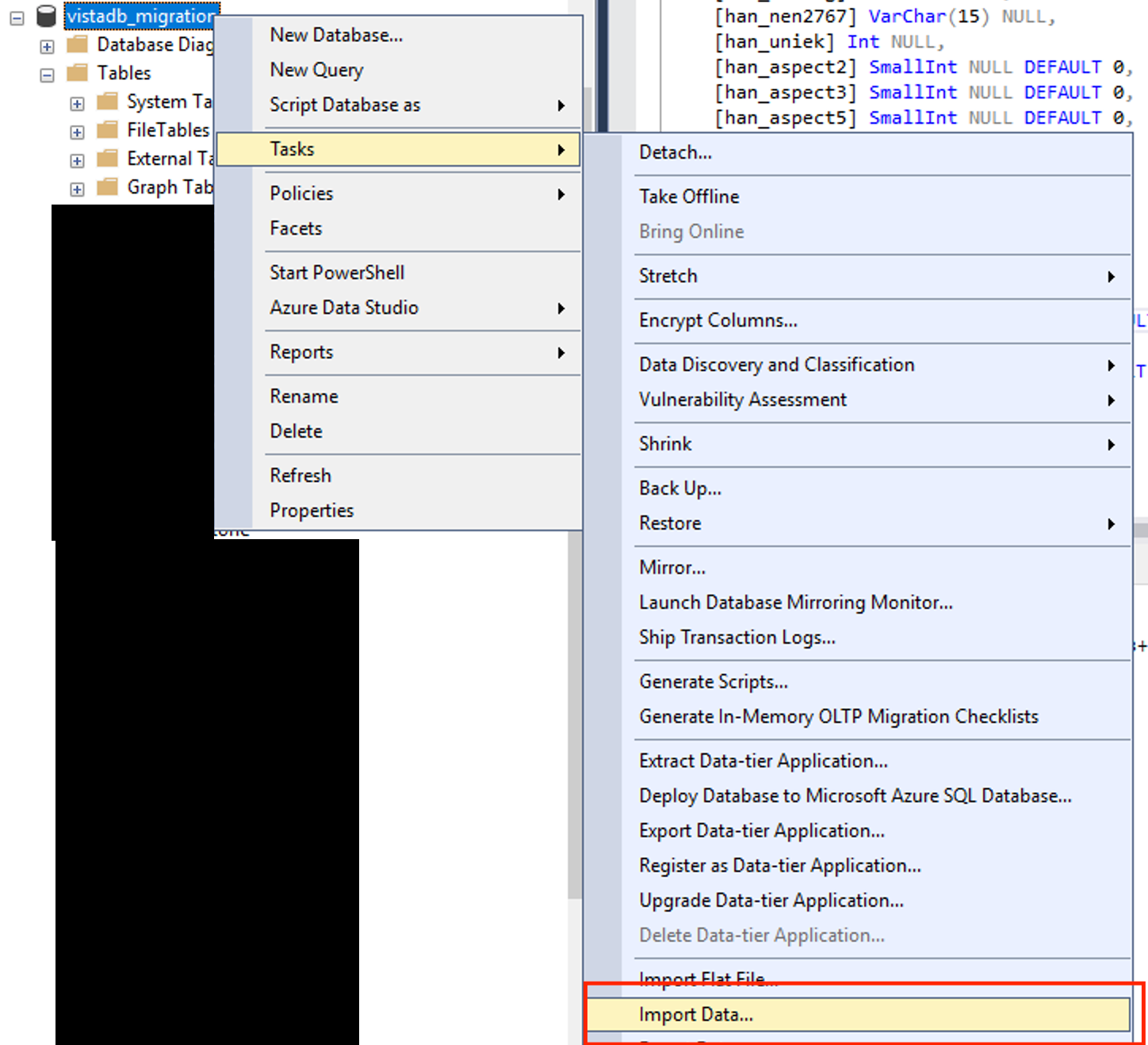Click the vistadb_migration database cylinder icon
This screenshot has width=1148, height=1045.
pos(46,15)
